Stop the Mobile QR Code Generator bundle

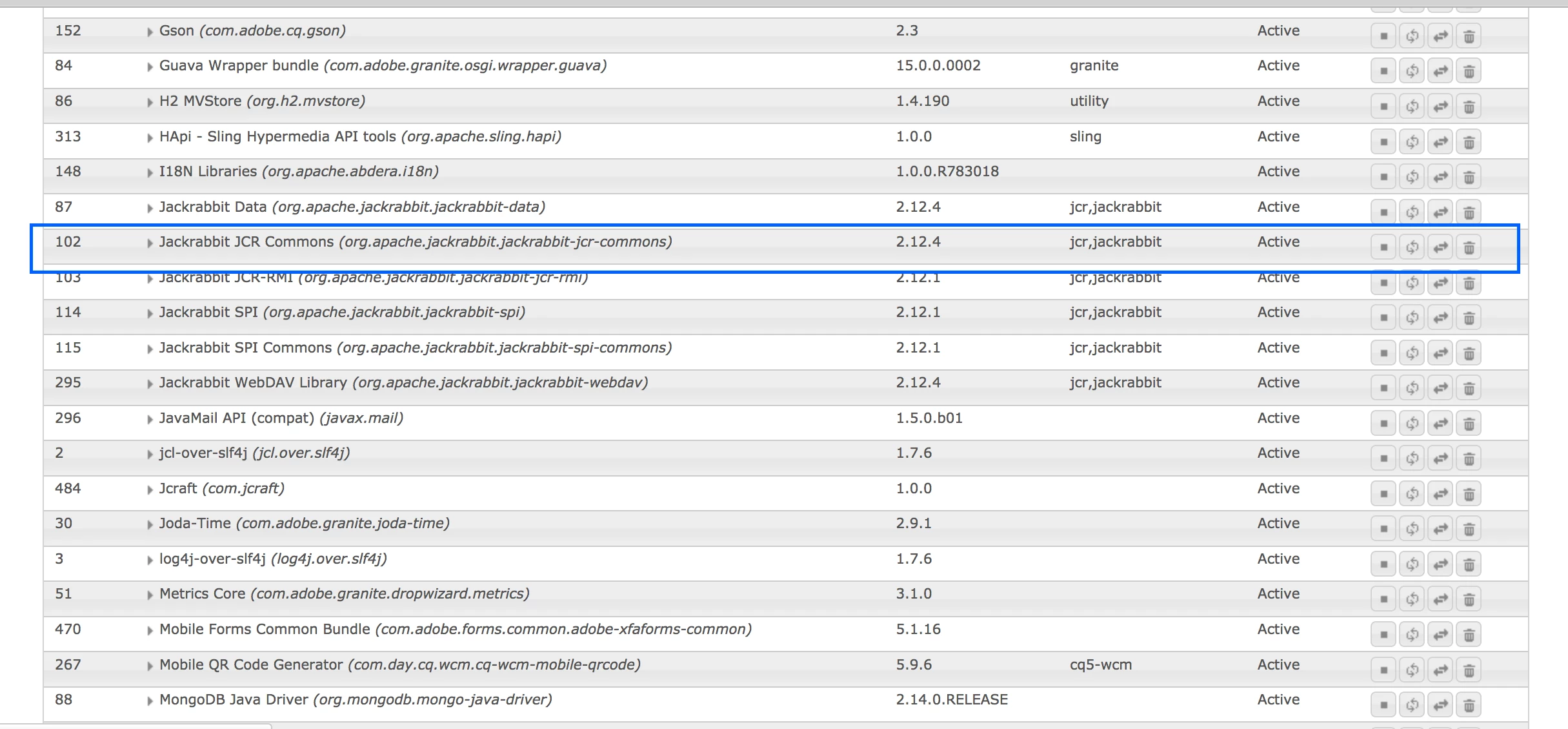point(1383,670)
